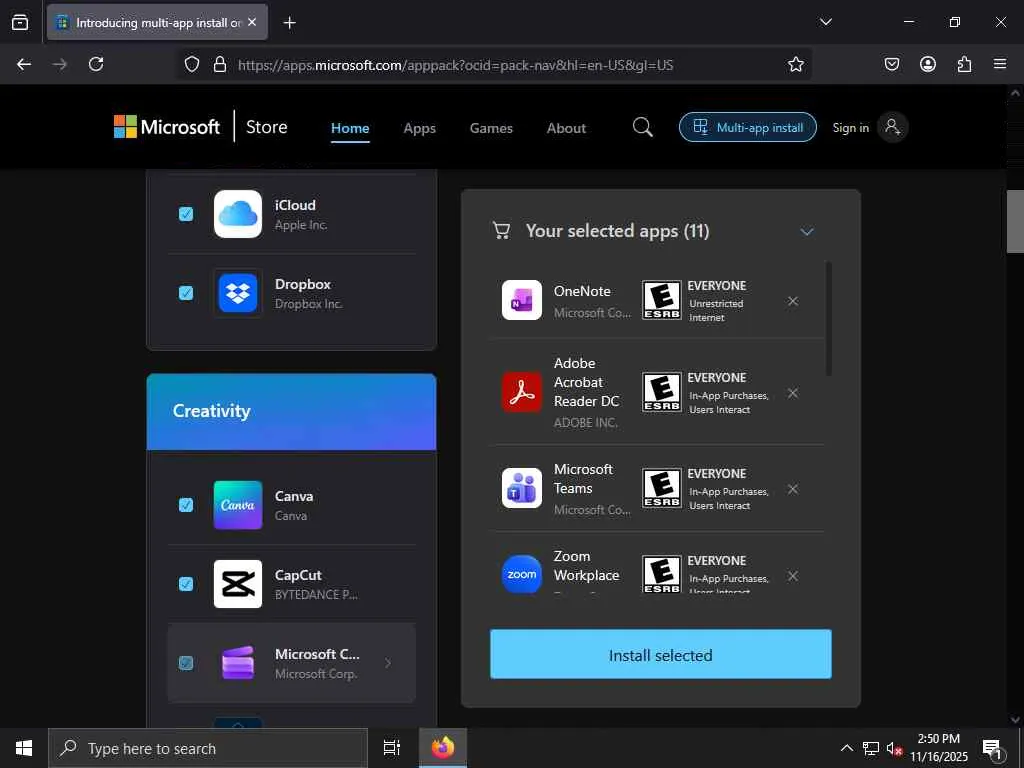Image resolution: width=1024 pixels, height=768 pixels.
Task: Click the ESRB rating badge for OneNote
Action: pyautogui.click(x=662, y=300)
